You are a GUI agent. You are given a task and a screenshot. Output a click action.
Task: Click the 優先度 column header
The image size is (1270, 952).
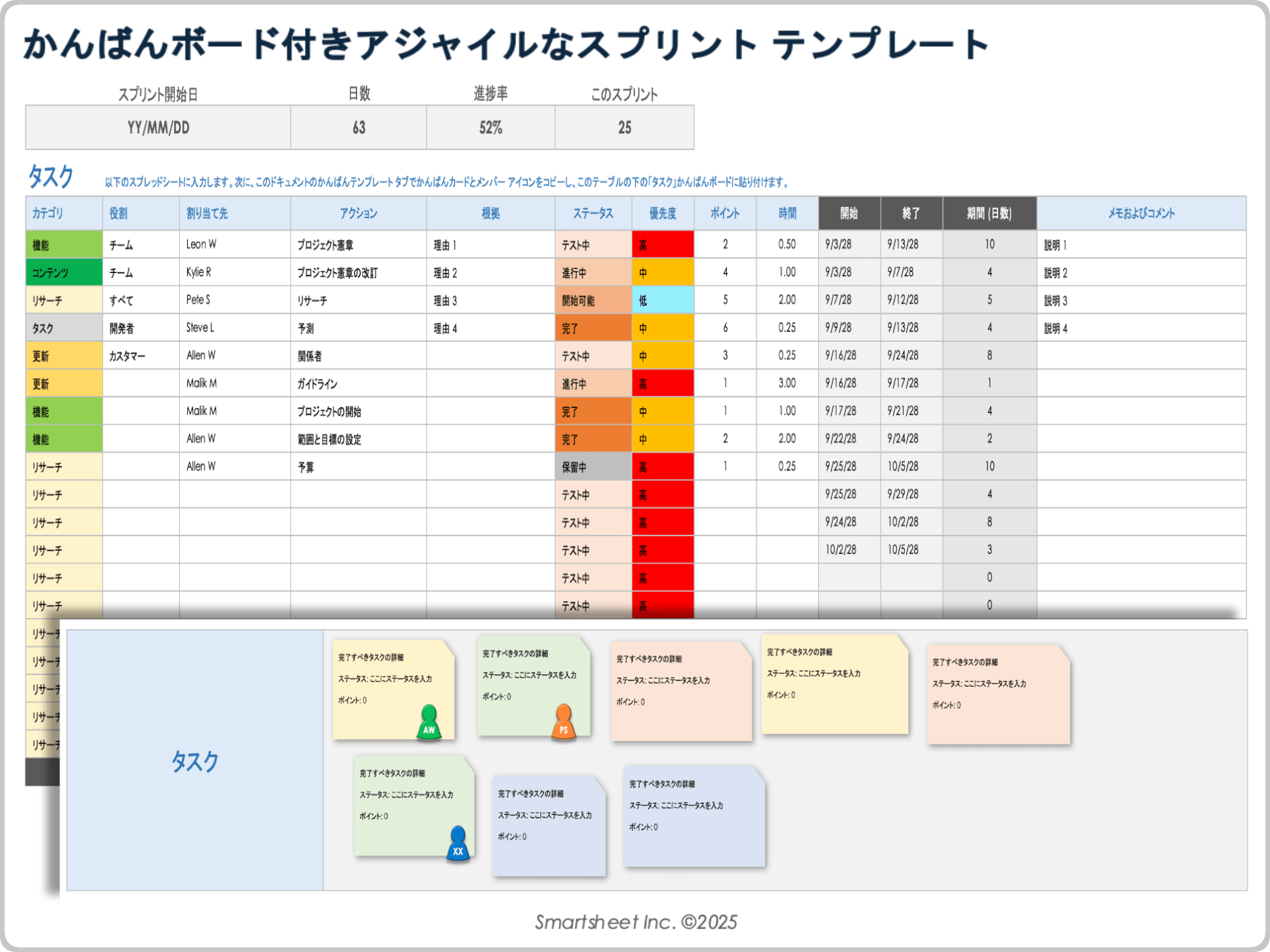pyautogui.click(x=663, y=213)
